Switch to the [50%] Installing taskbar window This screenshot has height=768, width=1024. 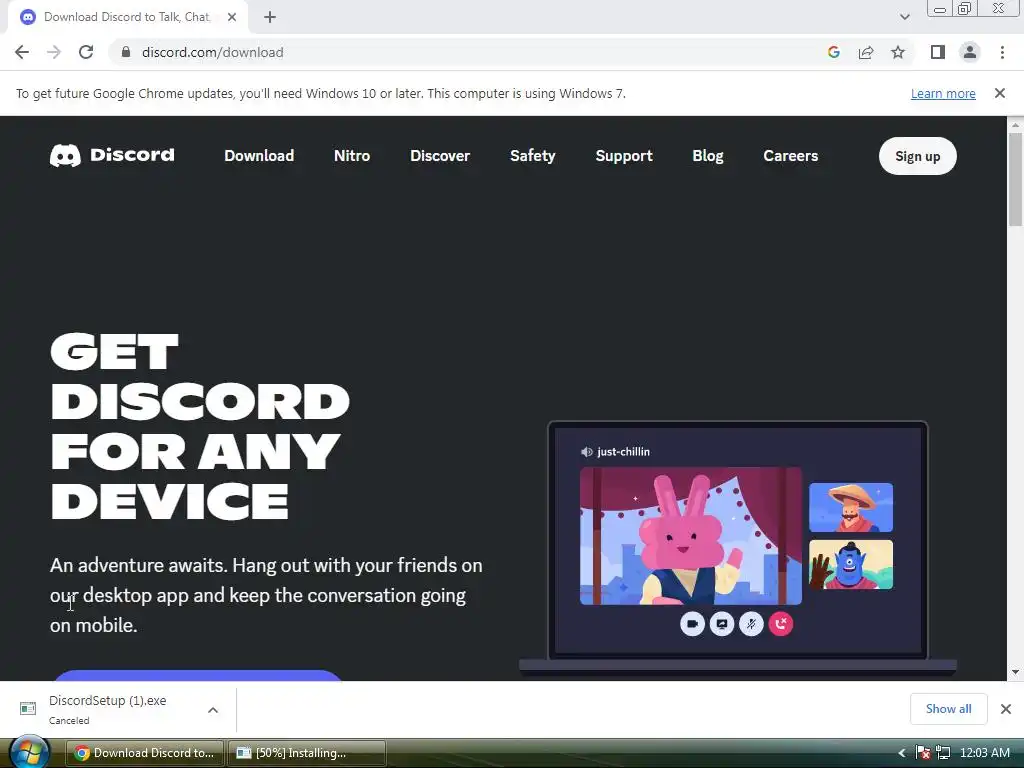pos(307,753)
